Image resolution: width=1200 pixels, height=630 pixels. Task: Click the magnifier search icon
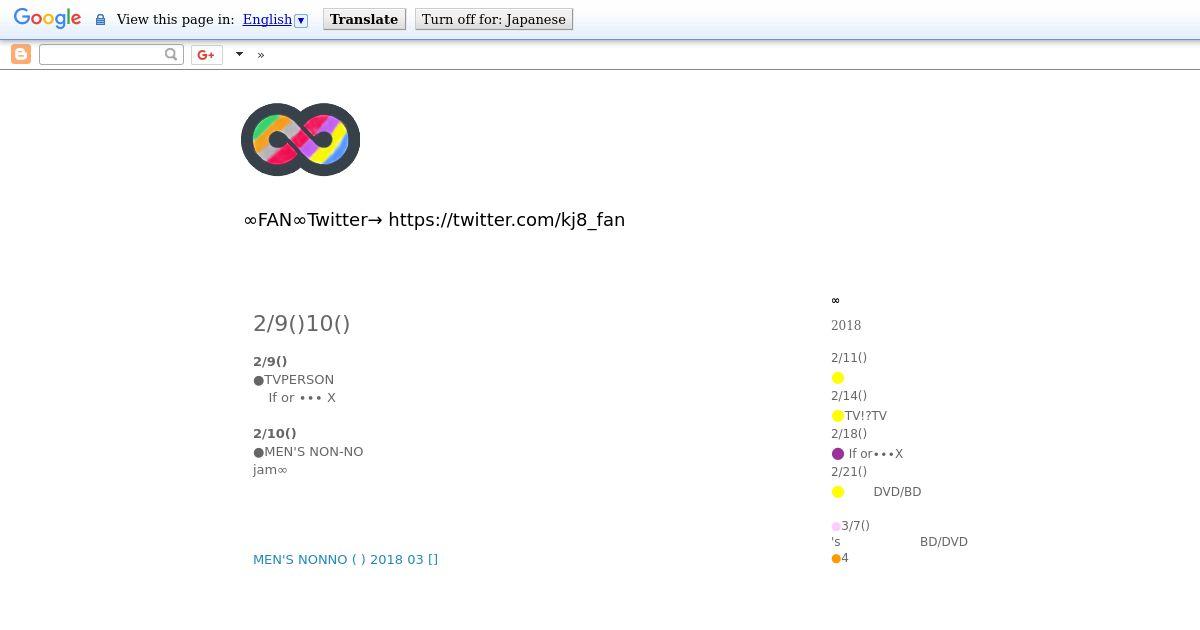tap(172, 54)
